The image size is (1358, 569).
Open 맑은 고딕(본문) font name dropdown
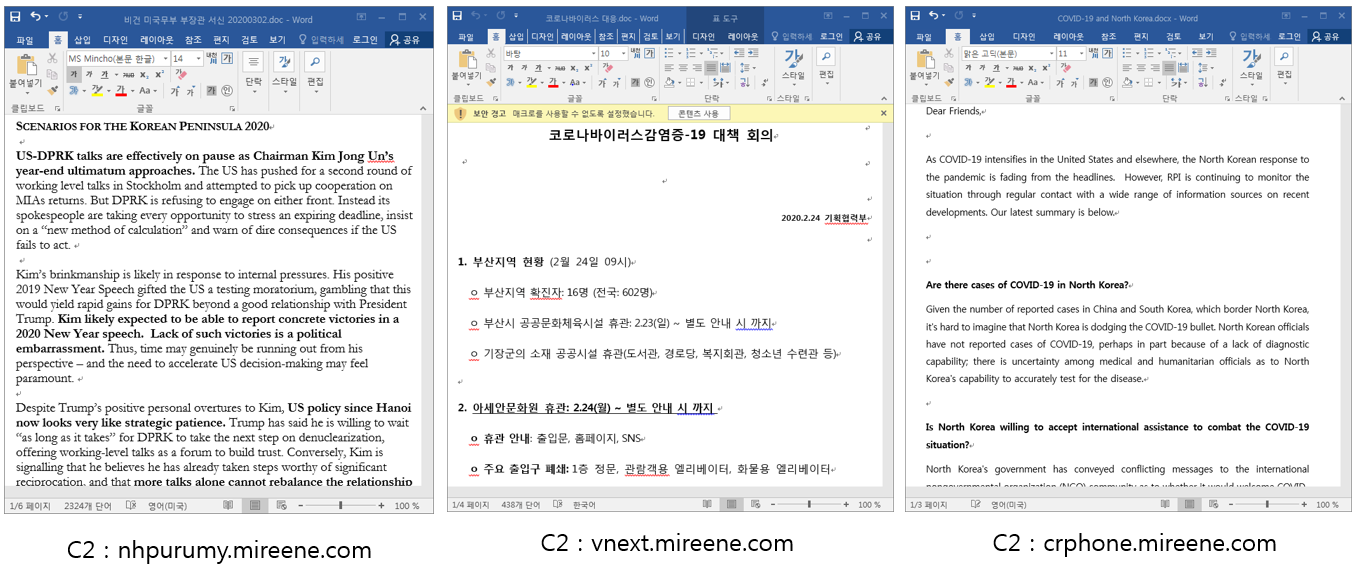click(1051, 54)
